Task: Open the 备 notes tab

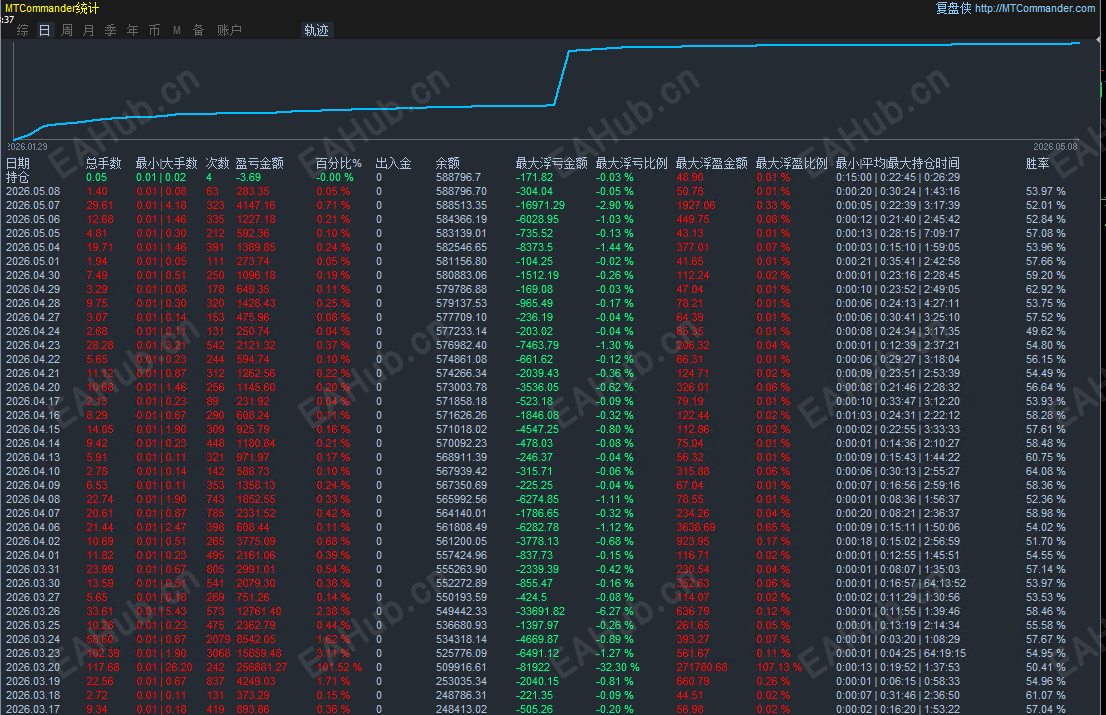Action: (x=198, y=30)
